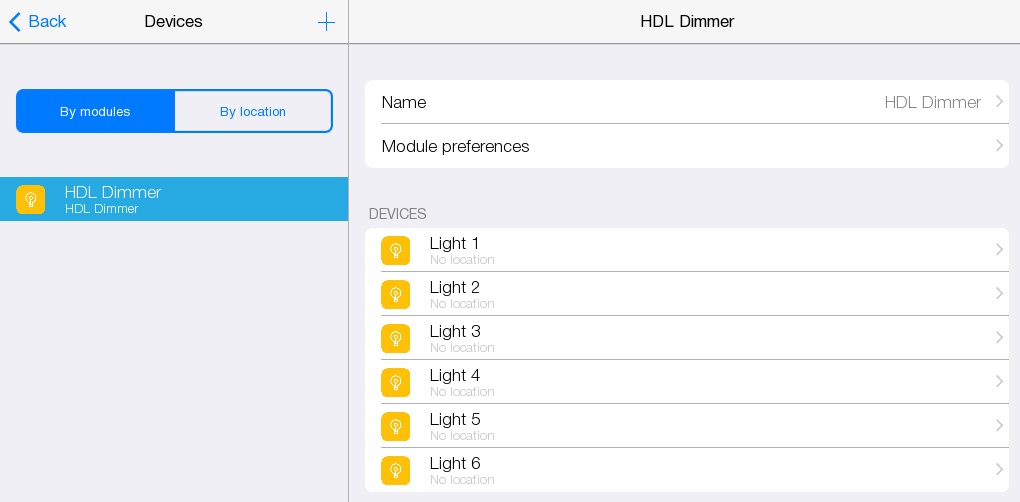Open Light 4 details chevron

point(999,382)
